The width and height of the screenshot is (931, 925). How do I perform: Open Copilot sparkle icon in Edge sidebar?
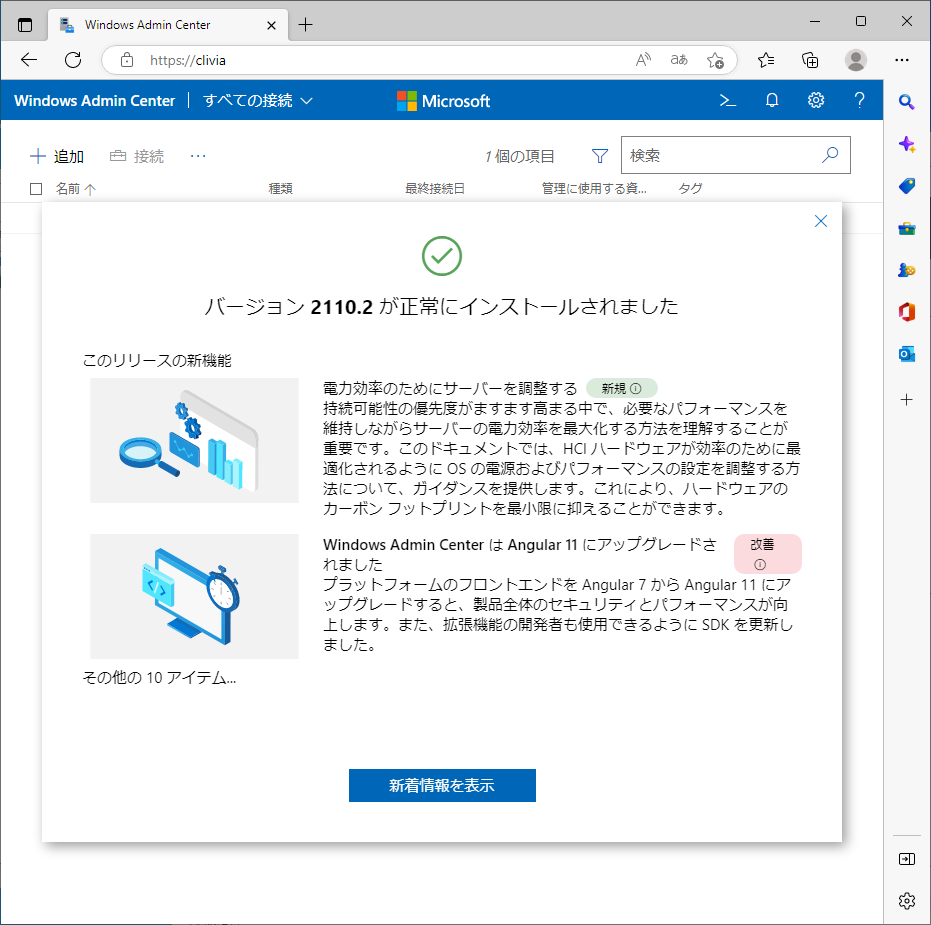click(x=906, y=144)
